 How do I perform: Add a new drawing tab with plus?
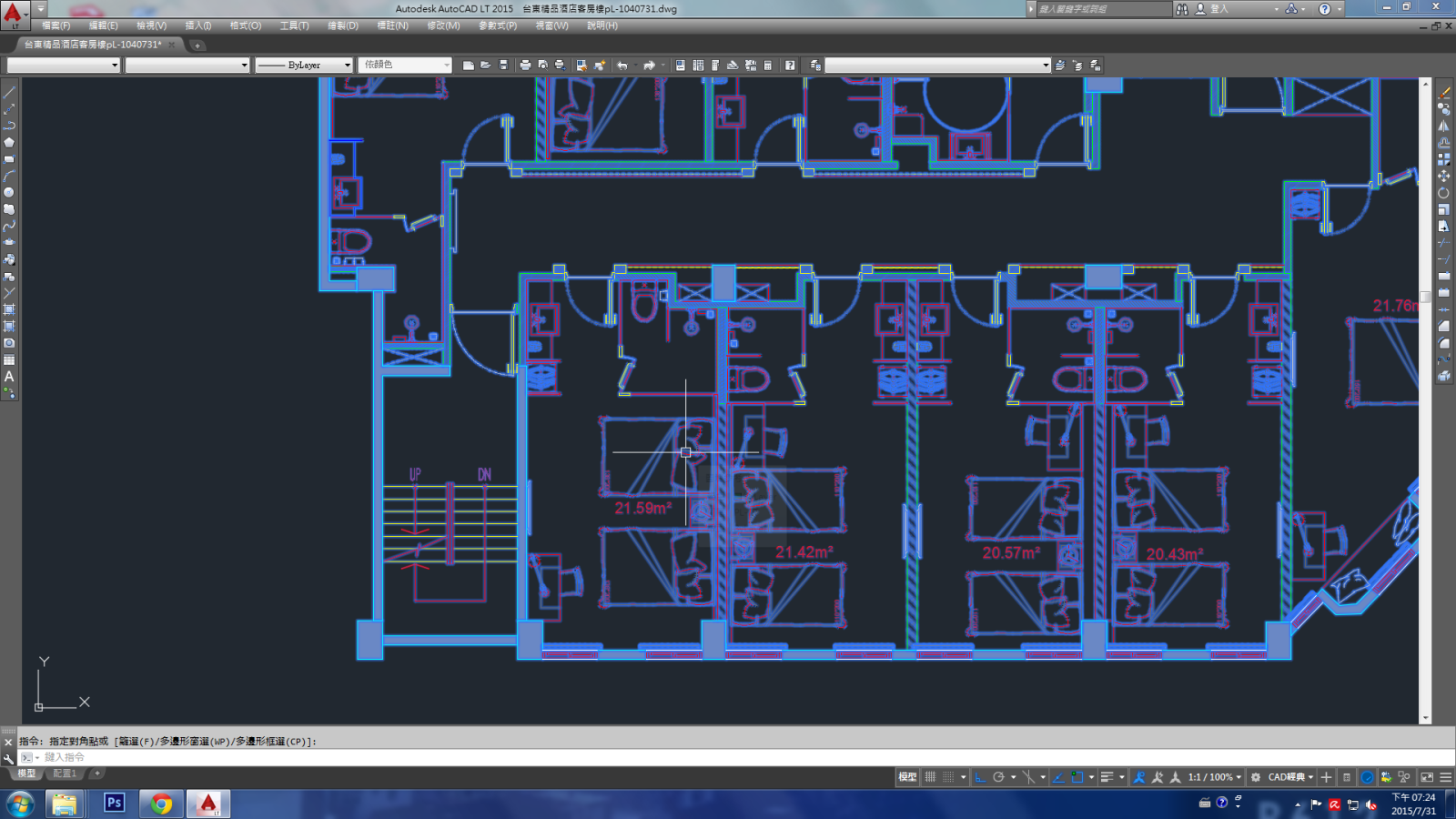(x=197, y=45)
